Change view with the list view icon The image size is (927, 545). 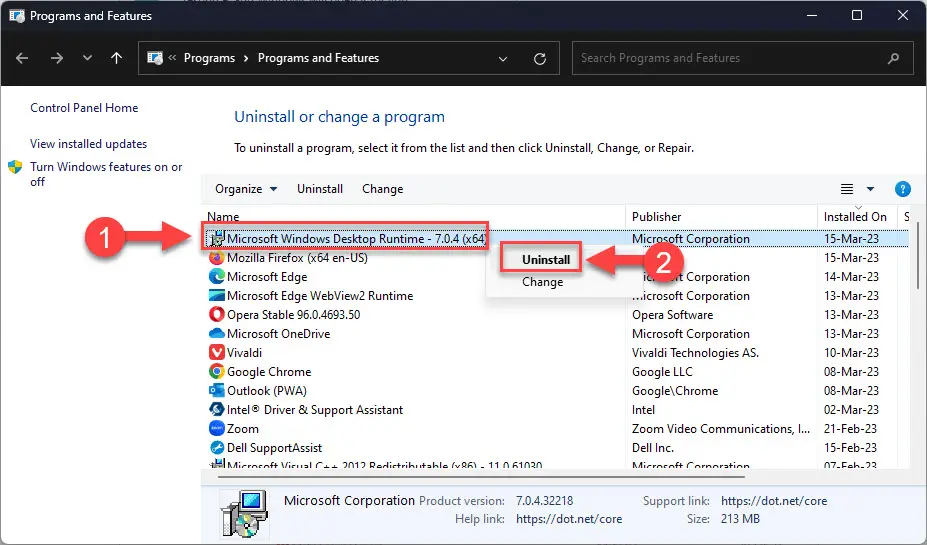click(x=847, y=189)
